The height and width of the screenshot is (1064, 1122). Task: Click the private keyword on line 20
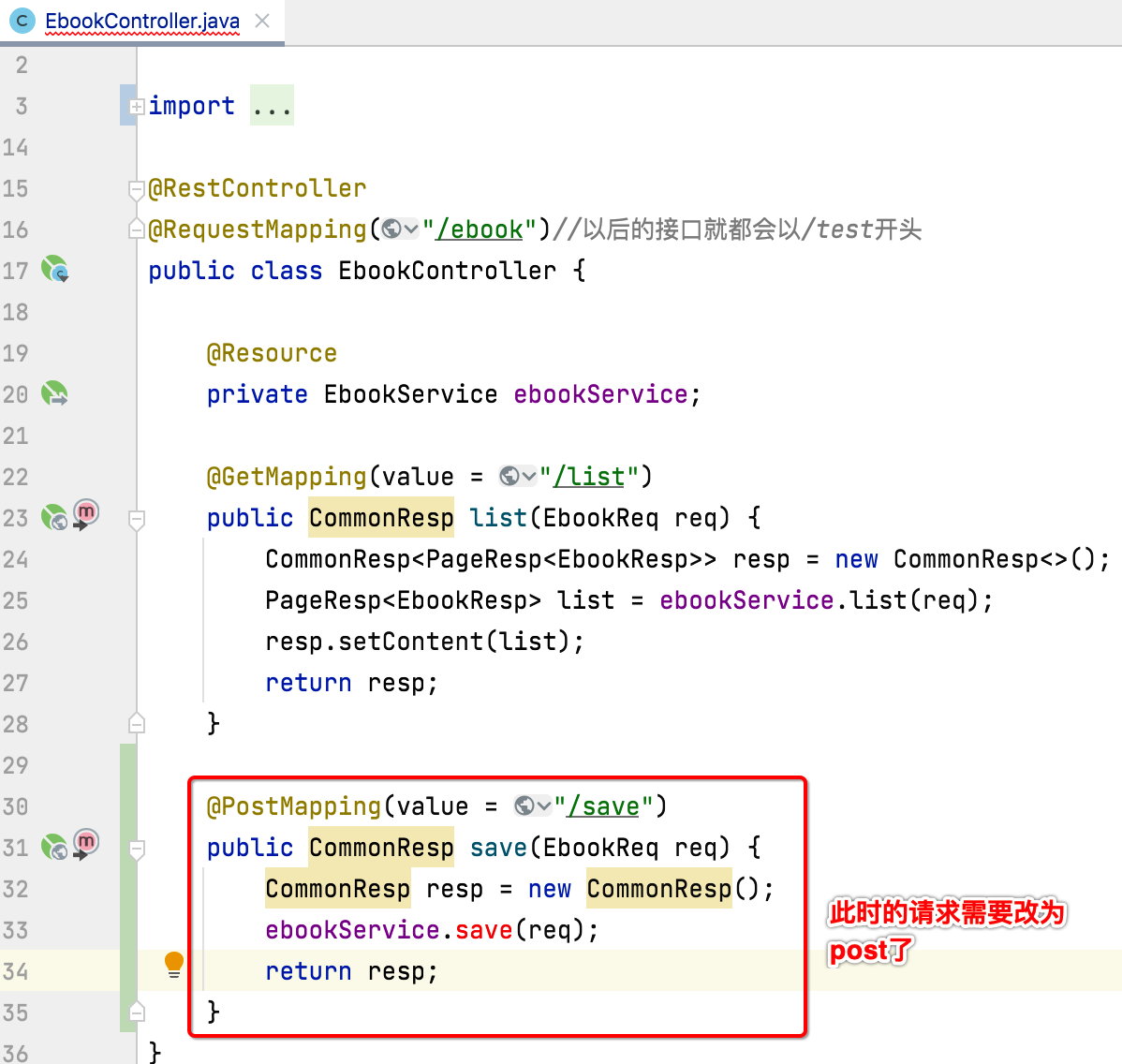(x=257, y=394)
